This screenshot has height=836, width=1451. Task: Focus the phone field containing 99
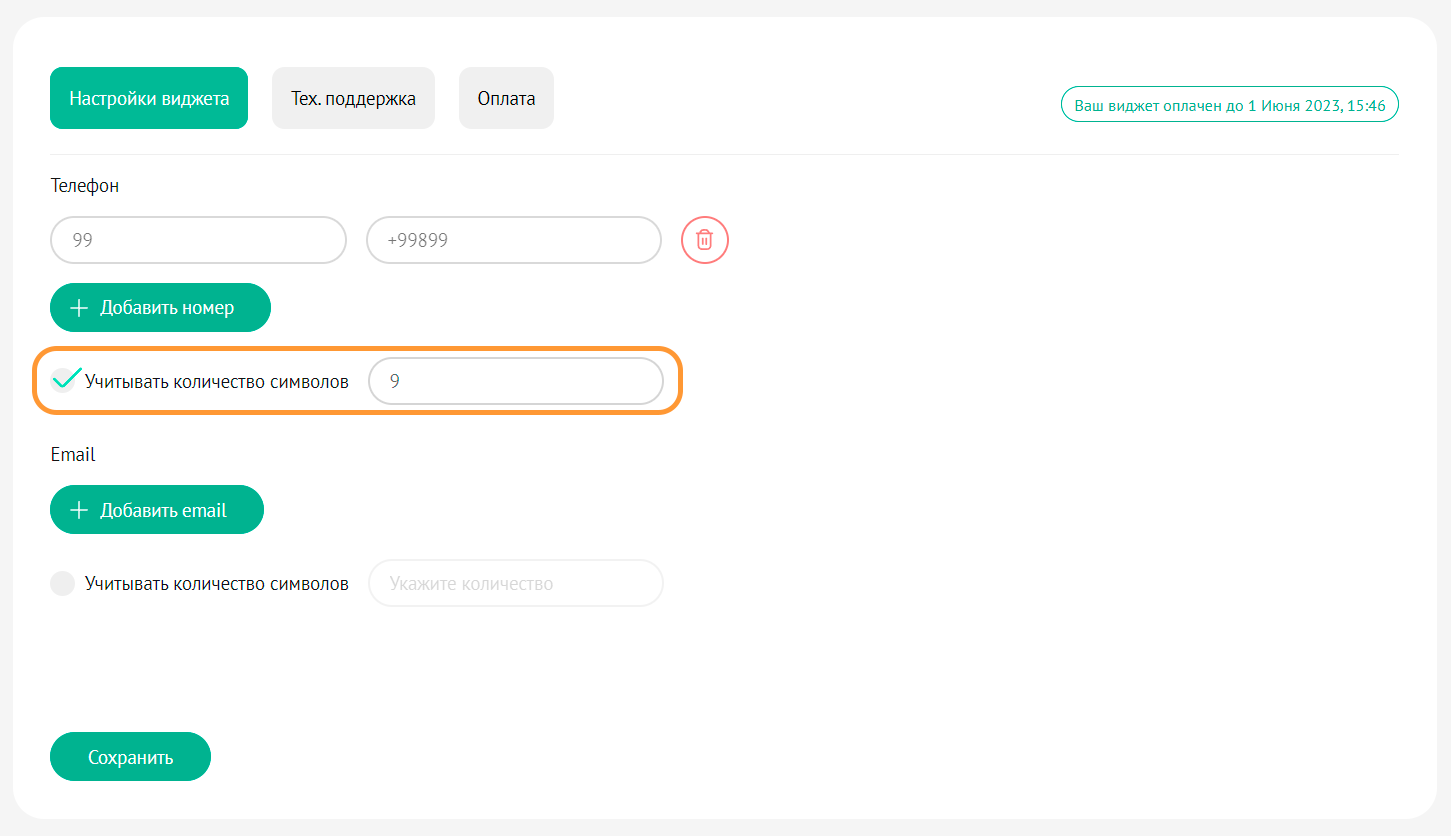198,240
